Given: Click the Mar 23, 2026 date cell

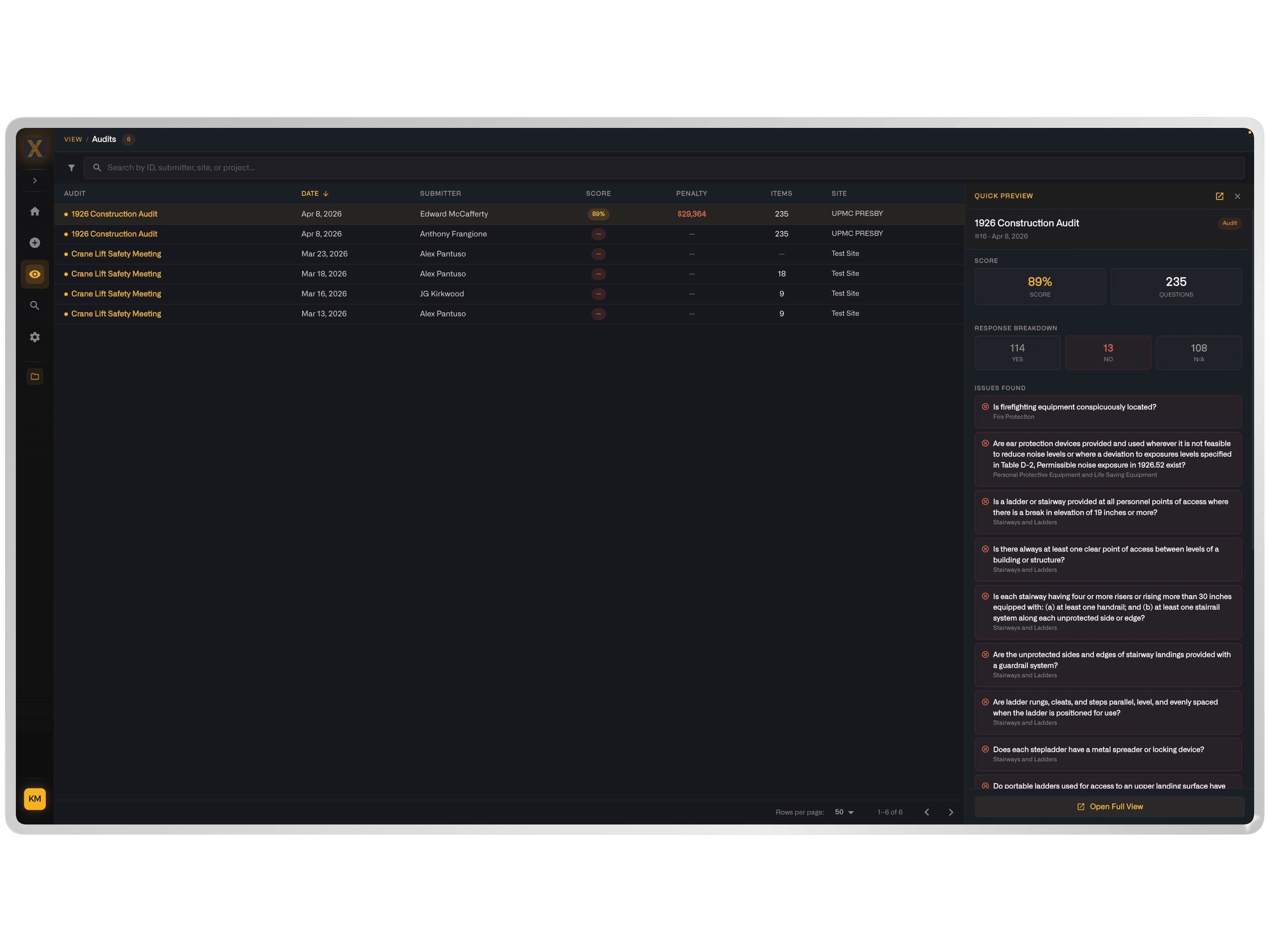Looking at the screenshot, I should tap(324, 254).
